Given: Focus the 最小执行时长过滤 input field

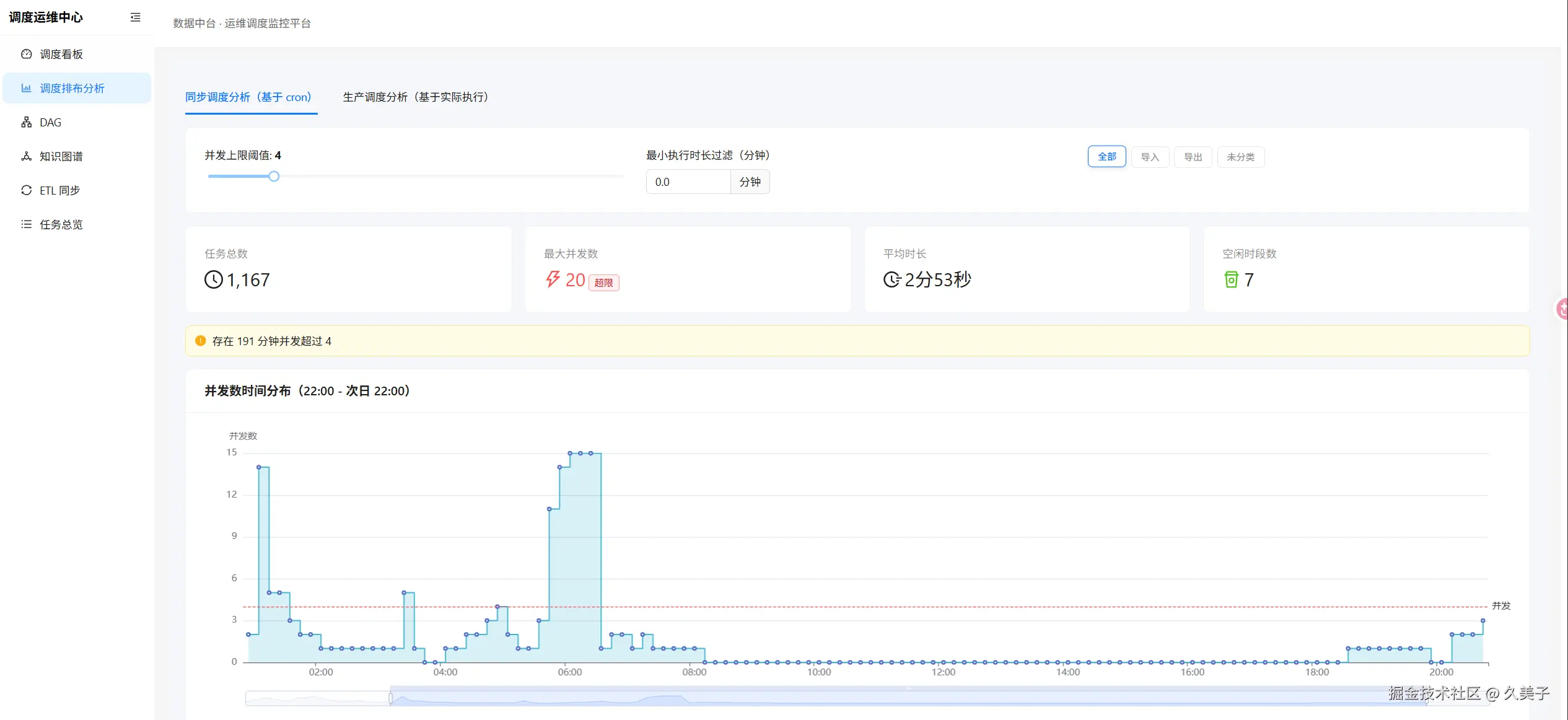Looking at the screenshot, I should [688, 182].
